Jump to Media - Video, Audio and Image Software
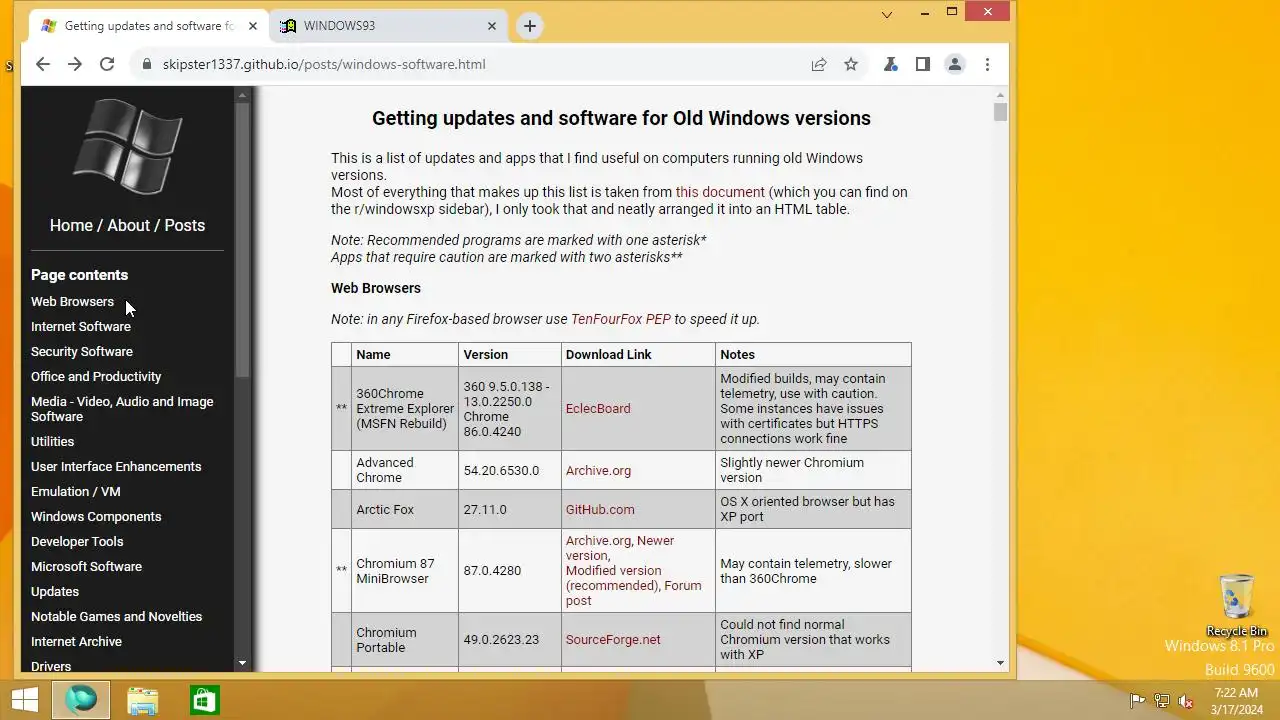The width and height of the screenshot is (1280, 720). (122, 409)
